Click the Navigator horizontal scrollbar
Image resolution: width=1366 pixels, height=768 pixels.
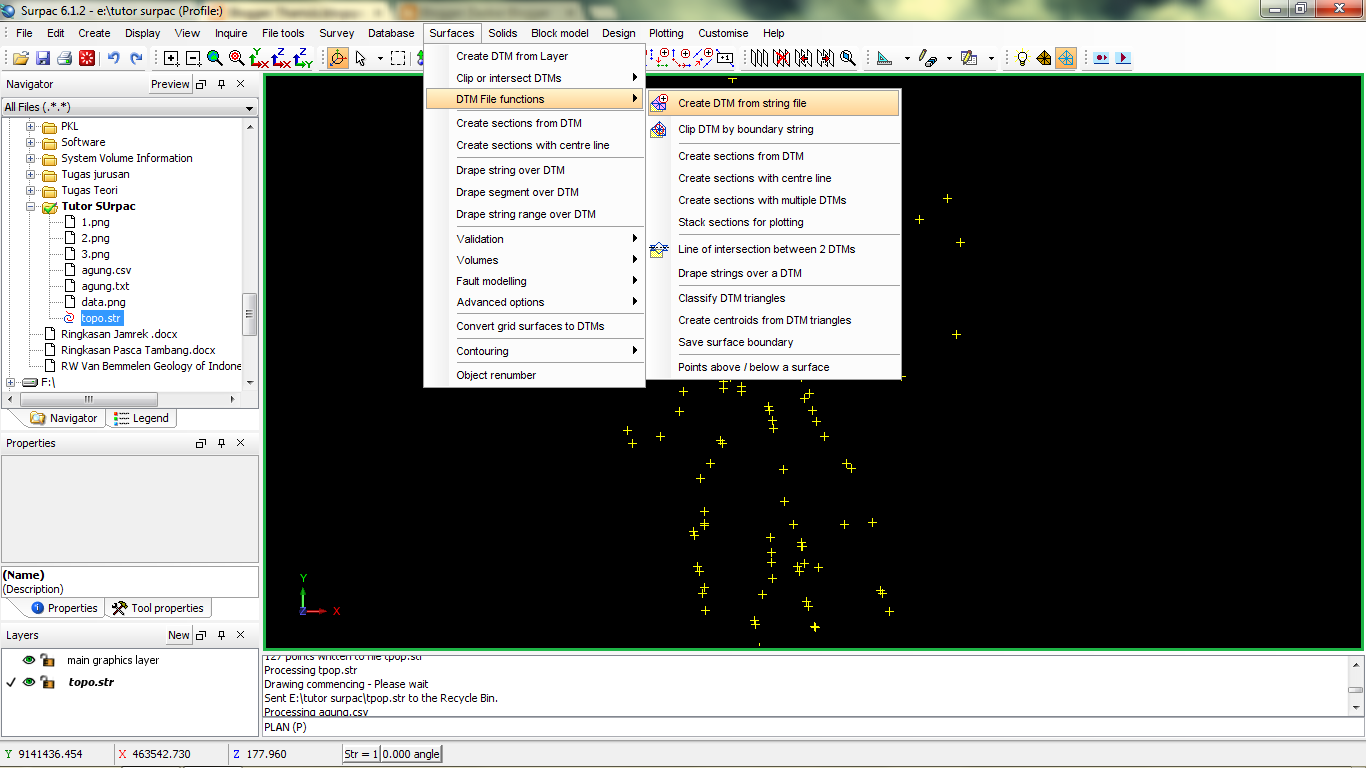pyautogui.click(x=88, y=399)
